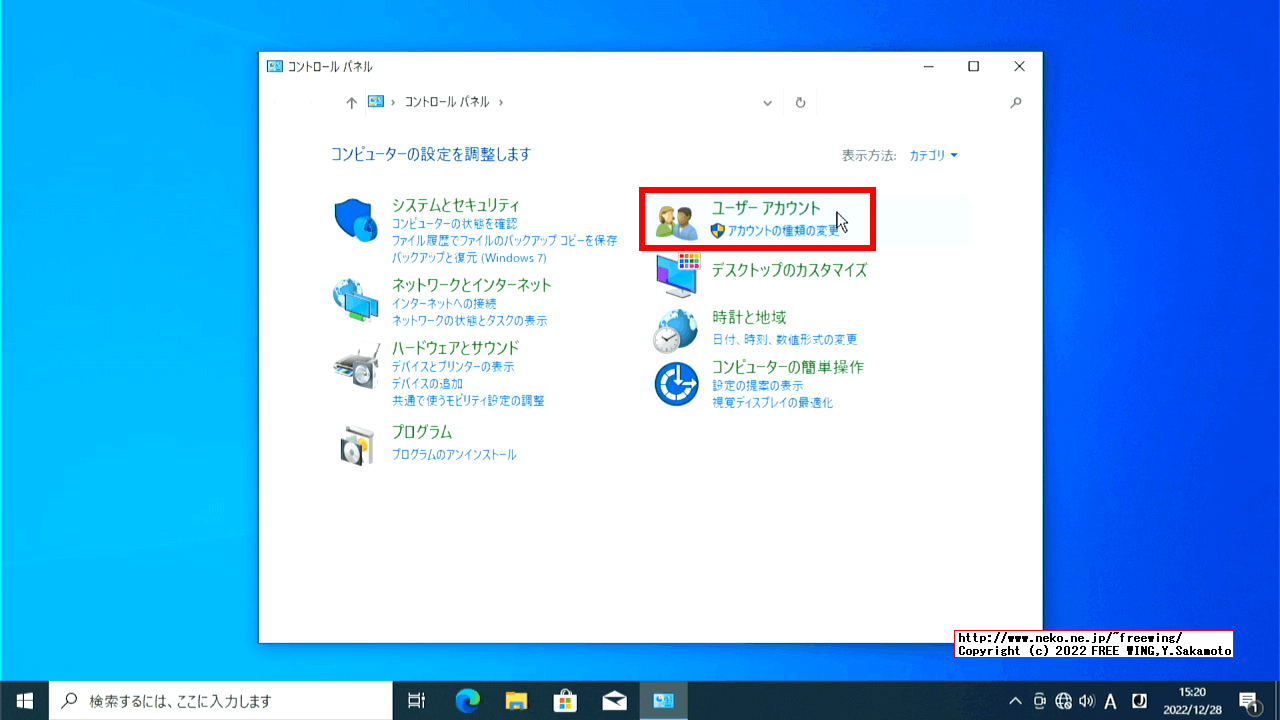The width and height of the screenshot is (1280, 720).
Task: Click the search magnifier in Control Panel
Action: coord(1015,102)
